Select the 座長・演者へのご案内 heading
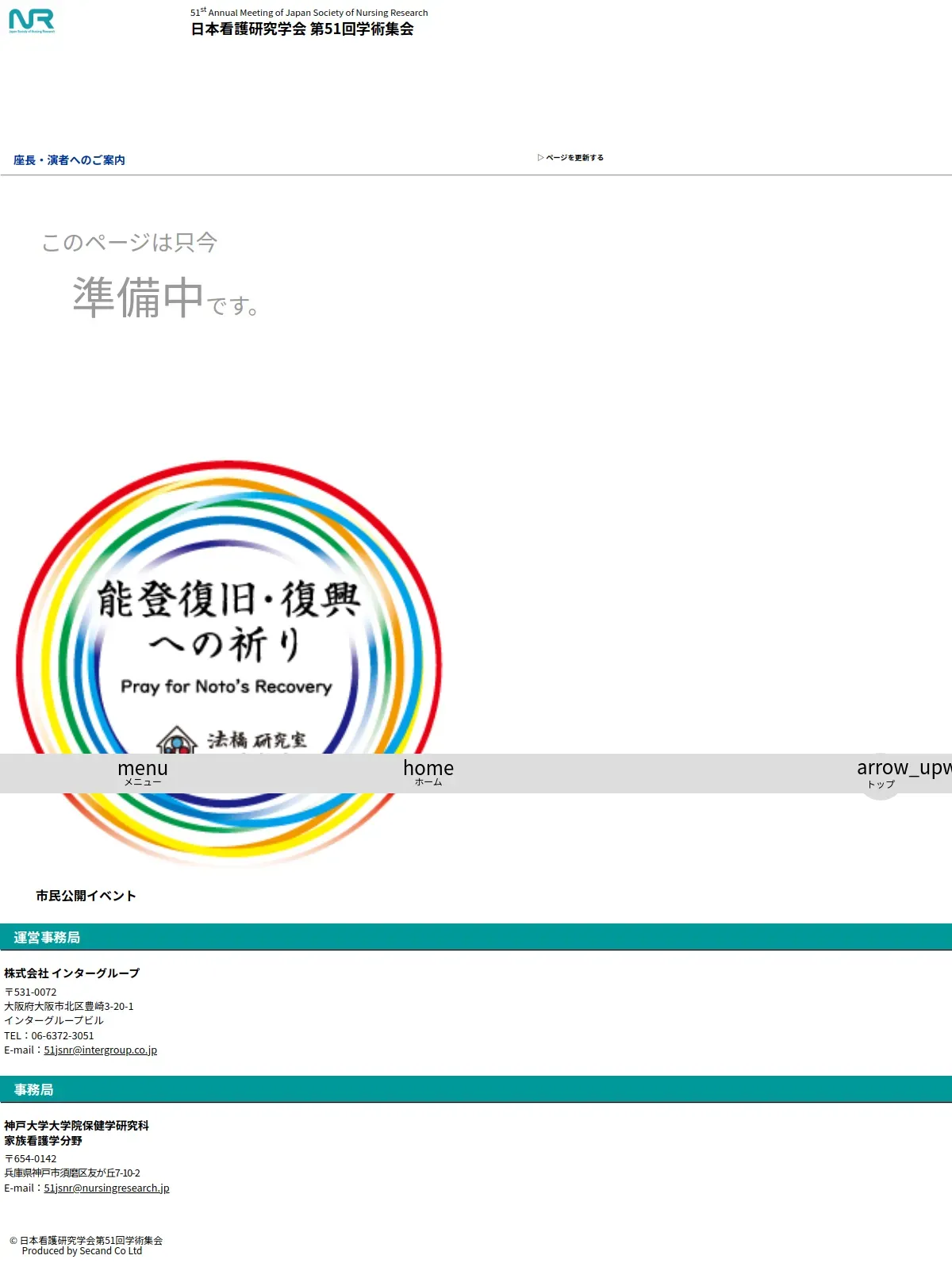 click(69, 160)
